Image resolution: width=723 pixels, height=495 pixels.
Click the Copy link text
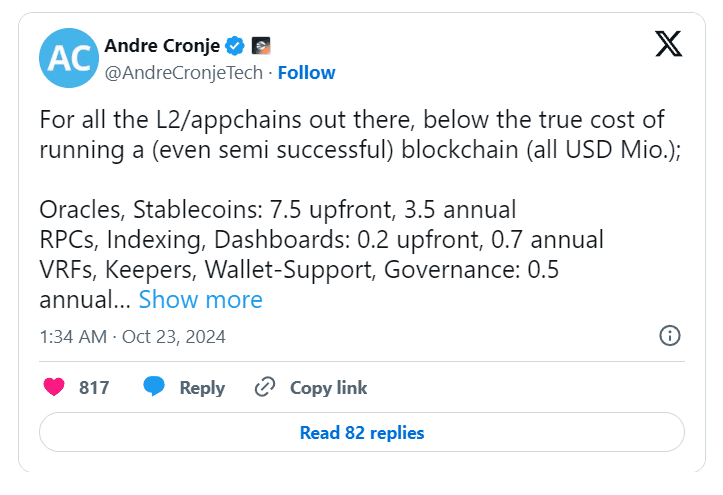pos(329,388)
